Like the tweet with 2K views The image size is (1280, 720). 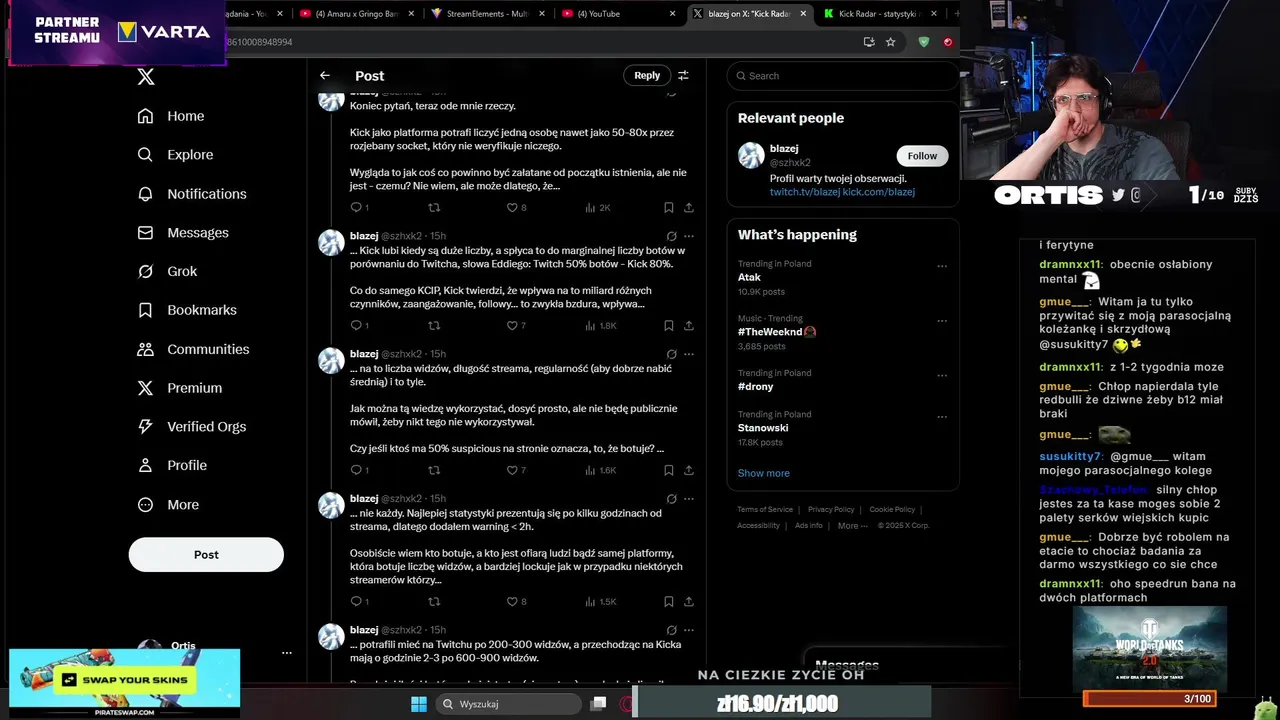coord(512,208)
